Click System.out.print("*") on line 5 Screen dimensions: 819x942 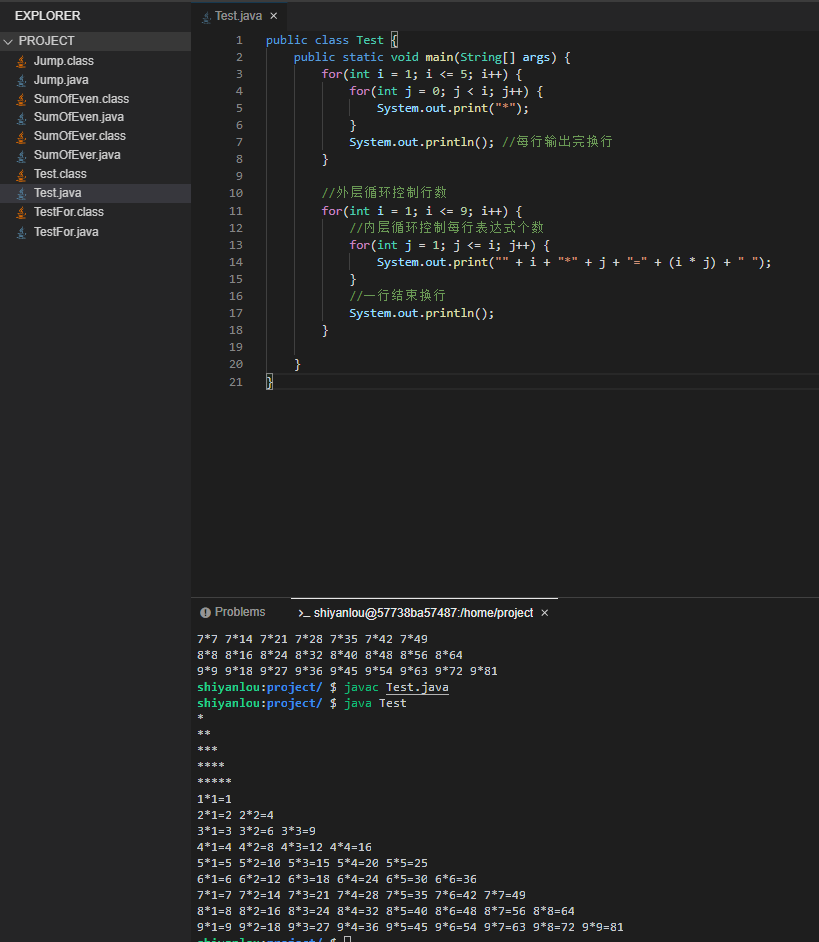click(452, 109)
